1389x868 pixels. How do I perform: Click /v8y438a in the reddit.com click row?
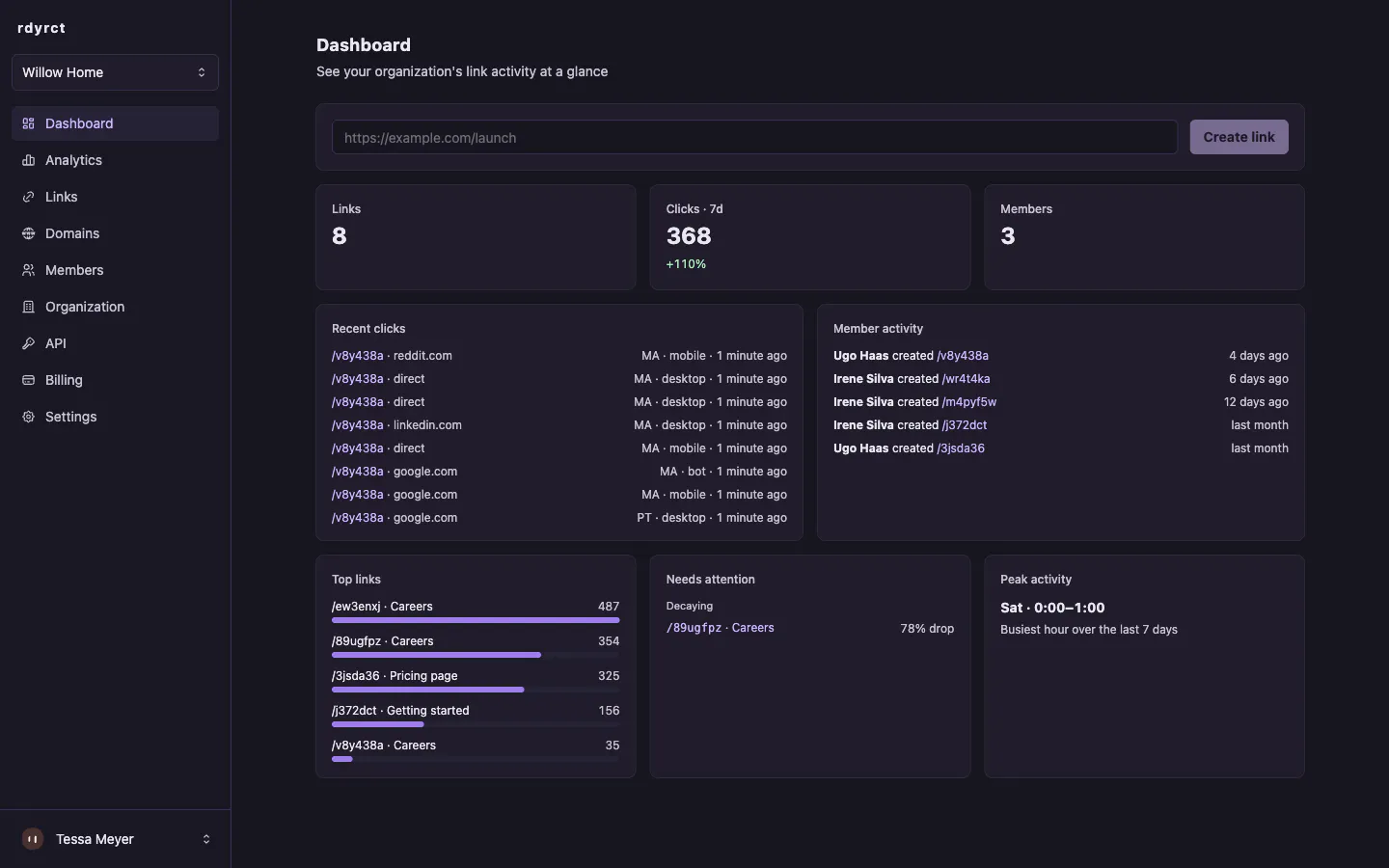pyautogui.click(x=357, y=356)
